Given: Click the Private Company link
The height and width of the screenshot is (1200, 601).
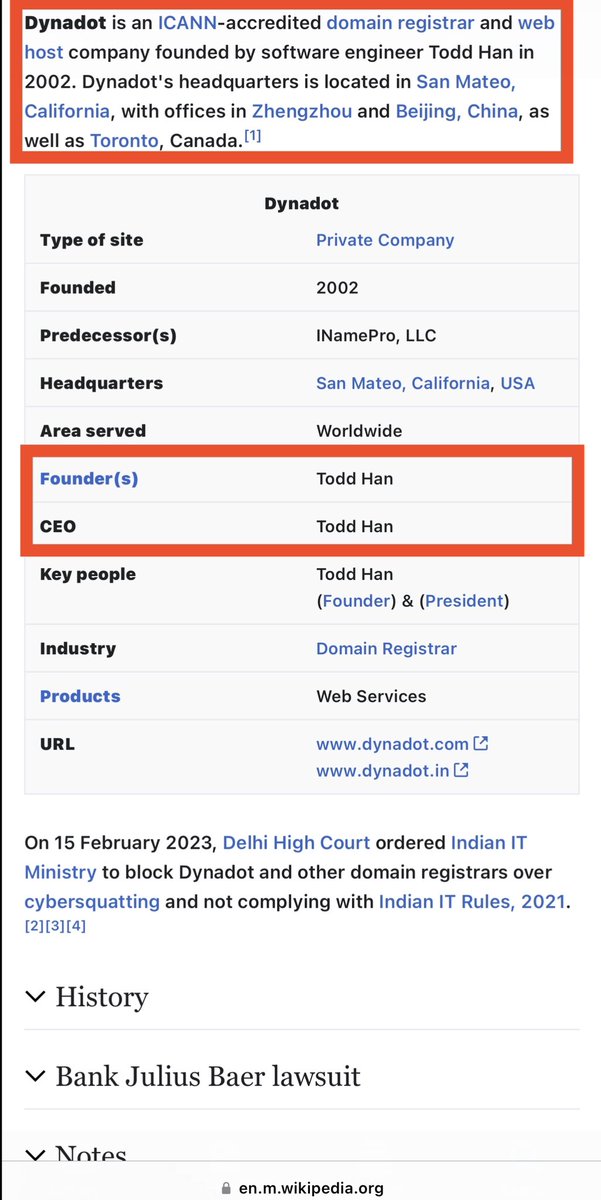Looking at the screenshot, I should (385, 240).
